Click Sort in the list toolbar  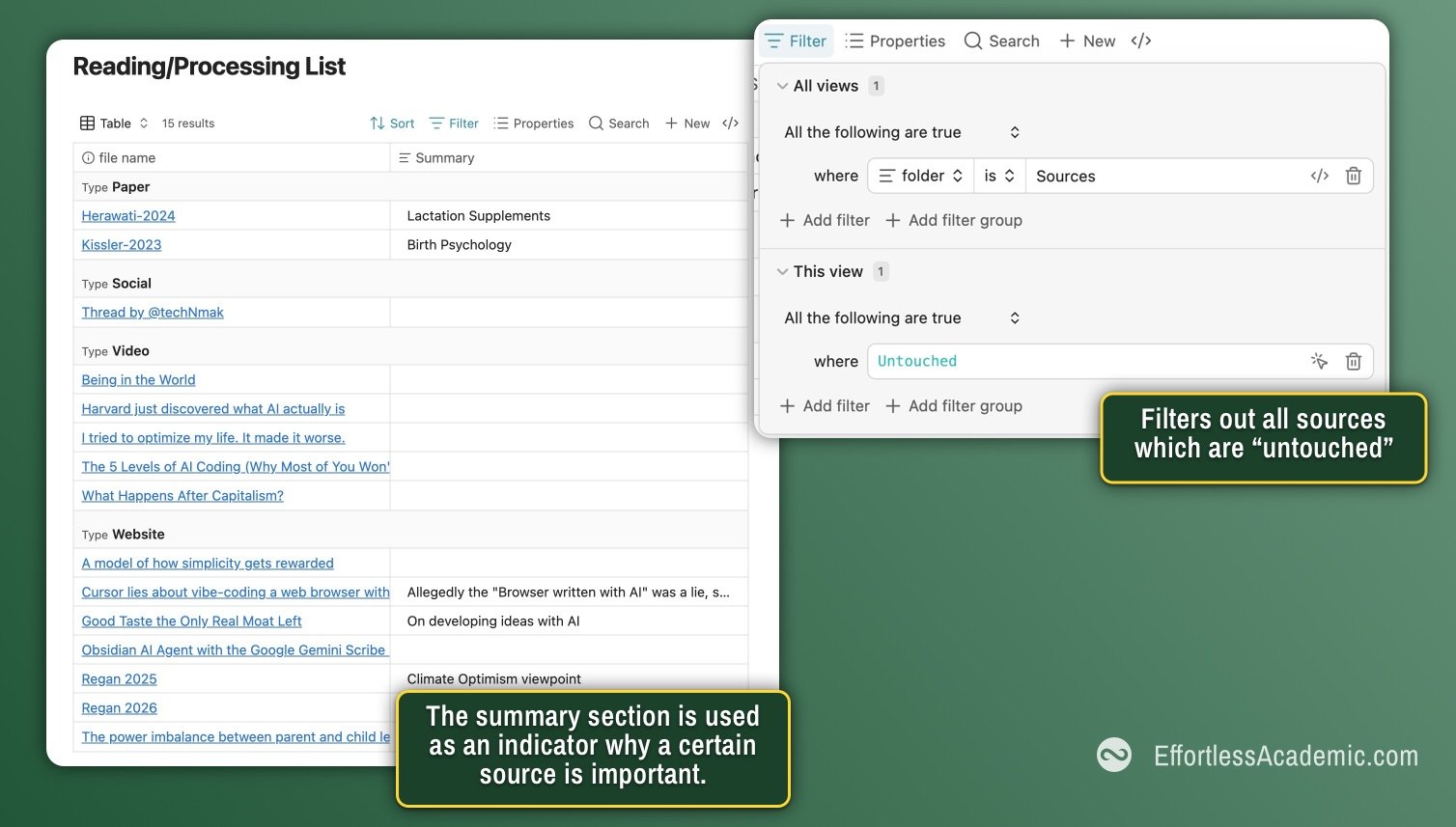point(392,124)
